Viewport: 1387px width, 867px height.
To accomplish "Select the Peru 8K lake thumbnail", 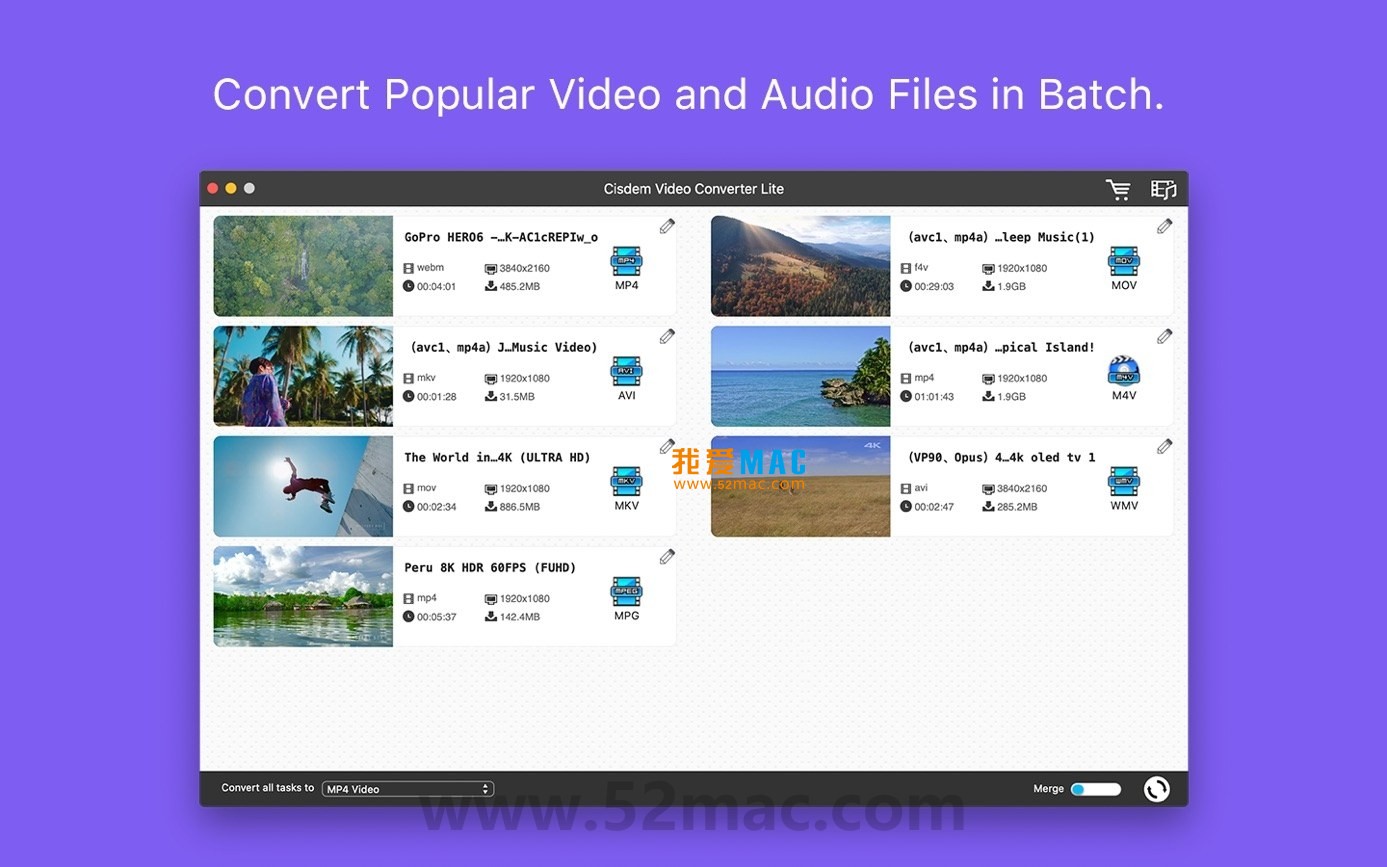I will [303, 596].
